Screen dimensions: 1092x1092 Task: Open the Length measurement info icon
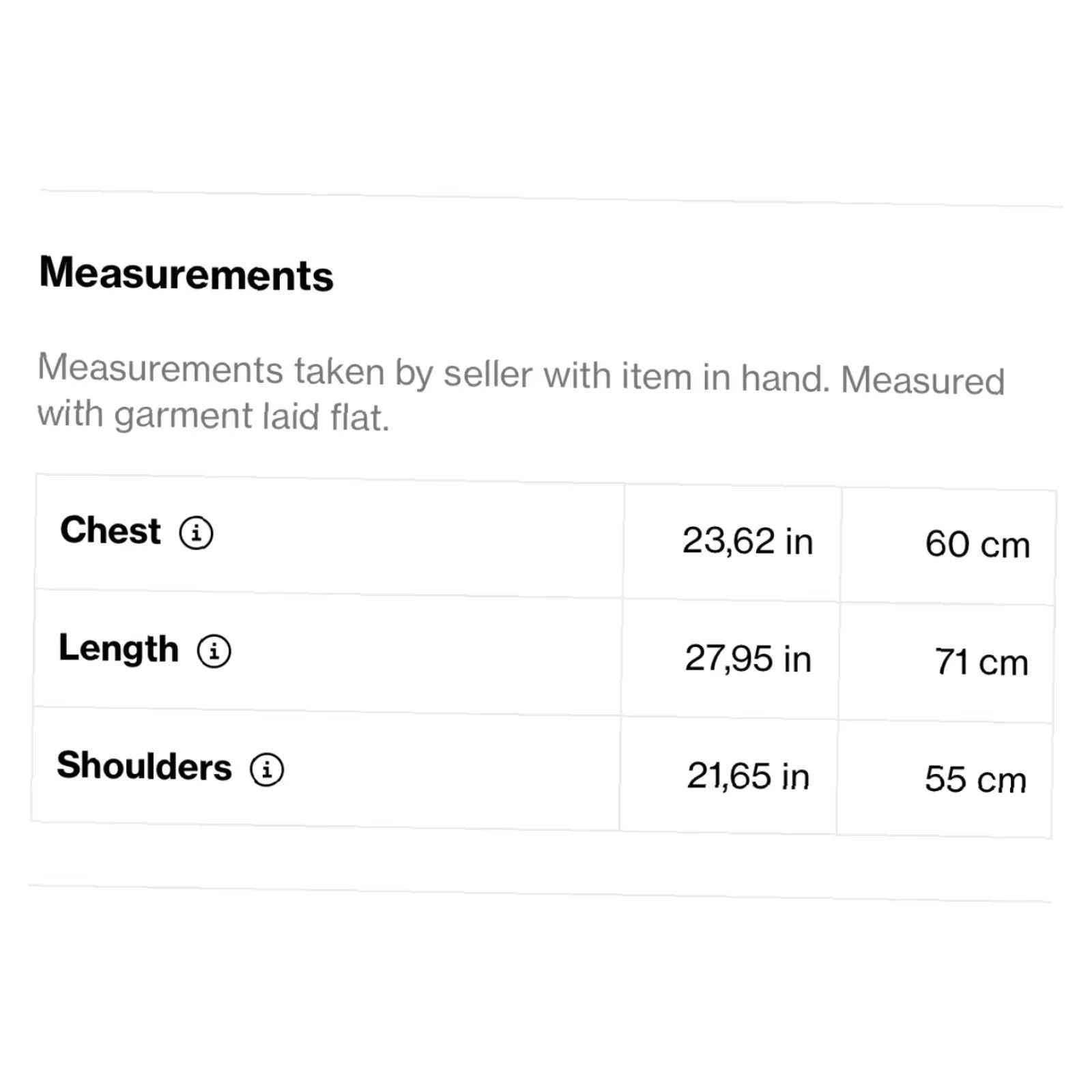coord(214,651)
